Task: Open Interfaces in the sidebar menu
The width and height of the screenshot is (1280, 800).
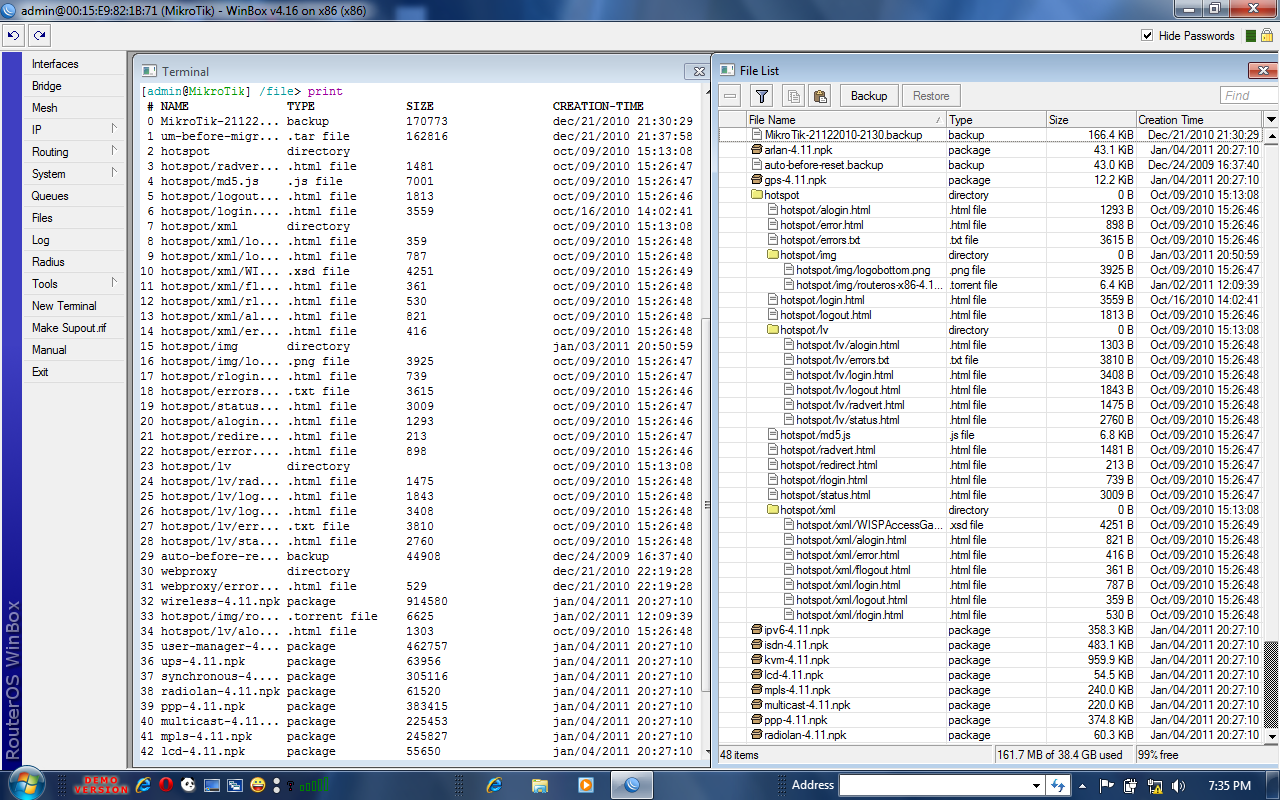Action: (x=74, y=64)
